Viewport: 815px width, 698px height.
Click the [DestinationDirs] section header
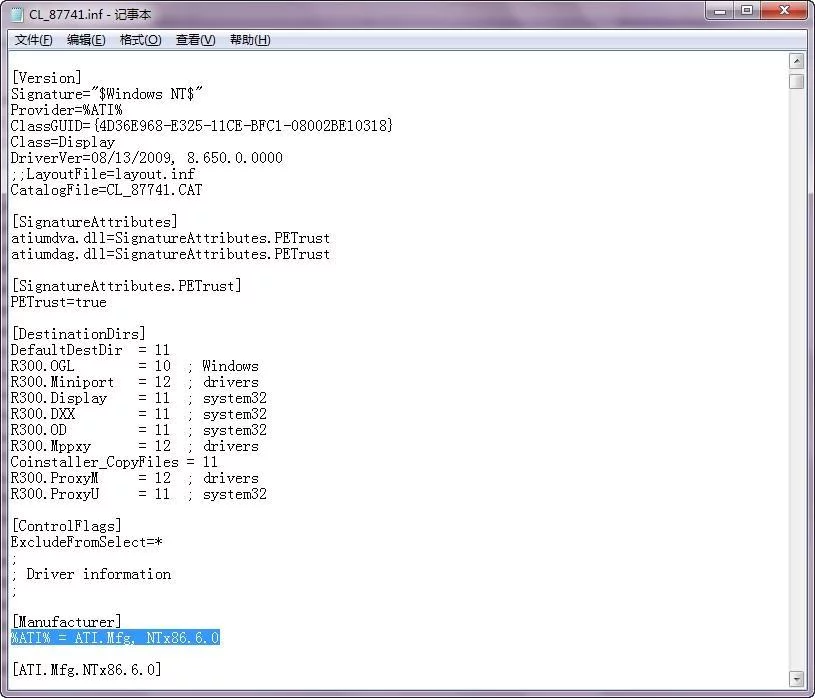[x=78, y=334]
